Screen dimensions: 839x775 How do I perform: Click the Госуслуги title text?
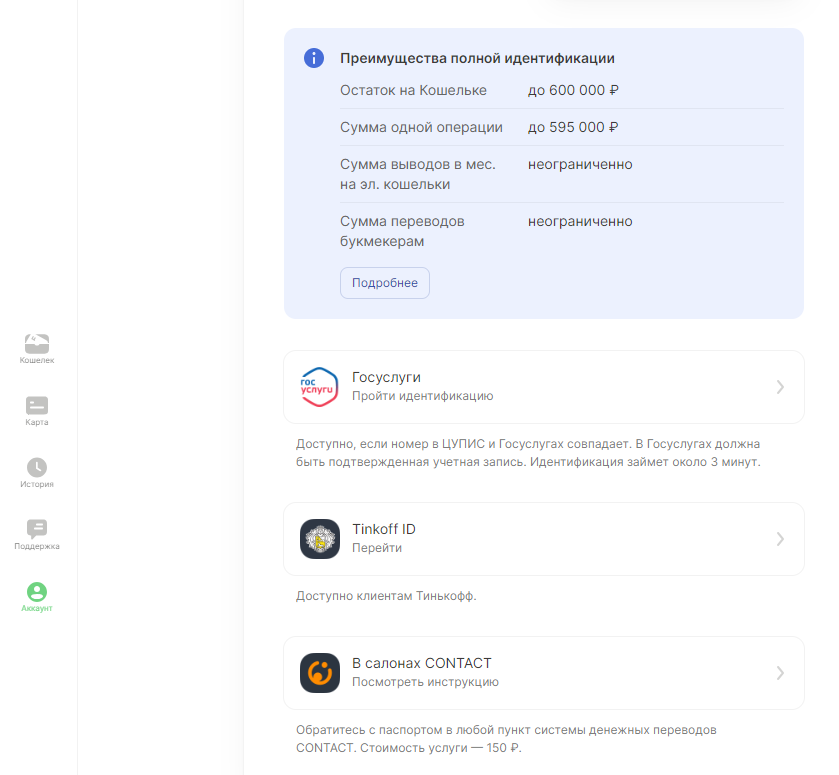[x=386, y=377]
